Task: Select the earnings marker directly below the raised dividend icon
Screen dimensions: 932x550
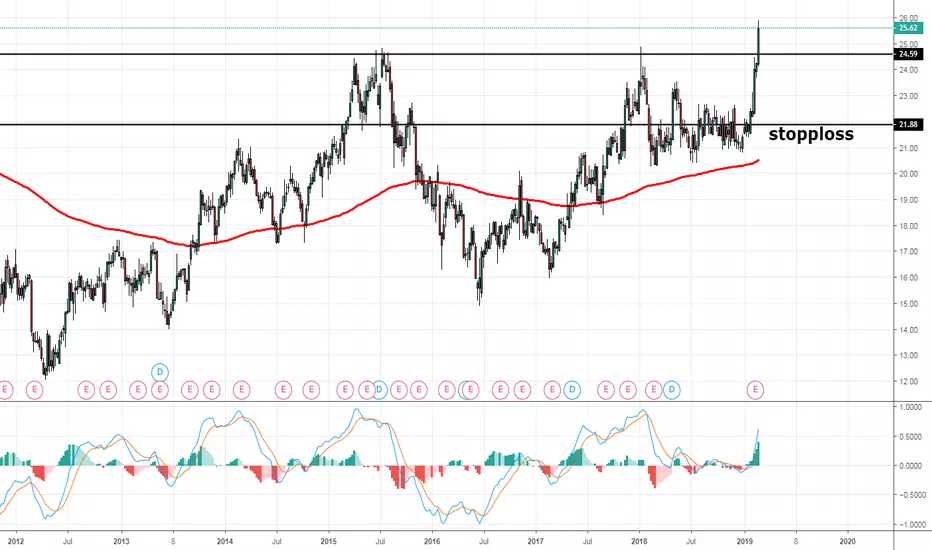Action: click(160, 390)
